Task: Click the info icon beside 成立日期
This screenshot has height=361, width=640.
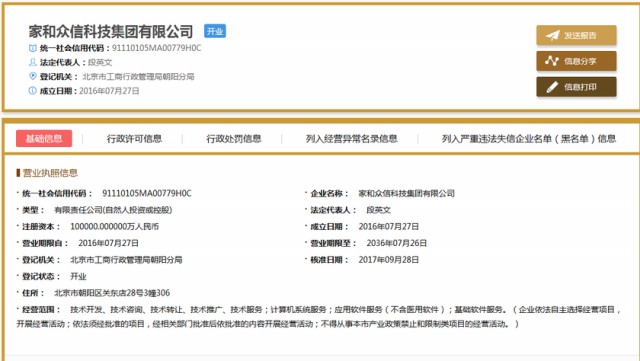Action: pos(33,91)
